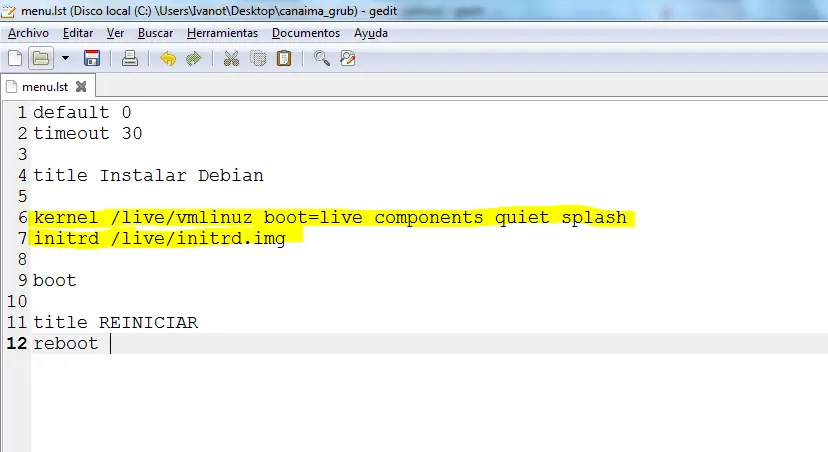Screen dimensions: 828x452
Task: Click the word 'quiet' on line 6
Action: point(522,218)
